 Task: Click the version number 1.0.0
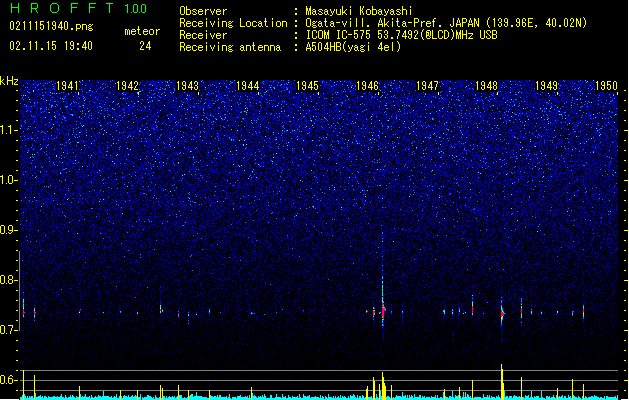(136, 9)
